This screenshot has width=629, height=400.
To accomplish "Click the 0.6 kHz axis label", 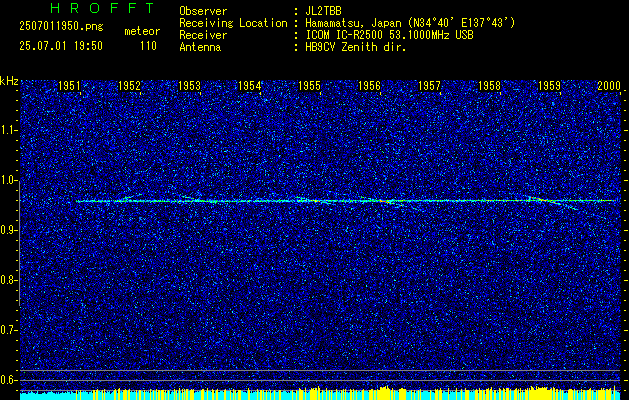I will (x=8, y=380).
